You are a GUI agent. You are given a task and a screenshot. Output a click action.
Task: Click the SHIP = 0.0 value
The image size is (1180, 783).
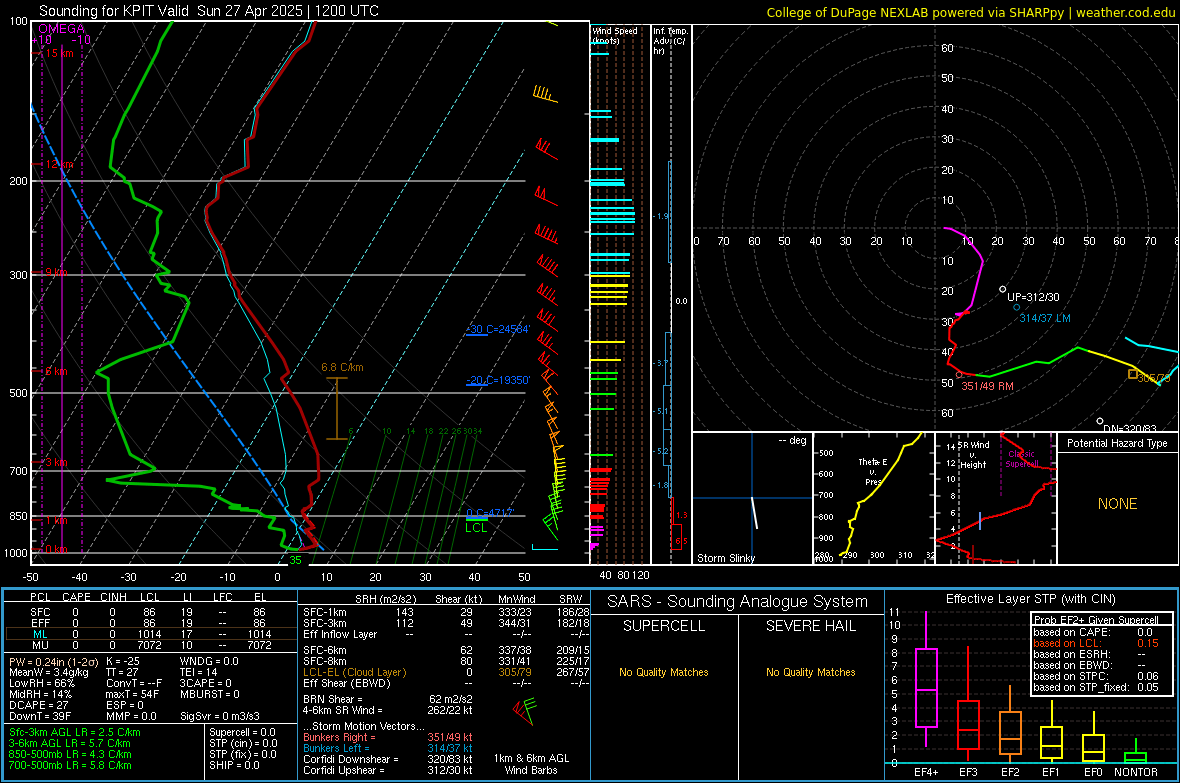pos(234,765)
